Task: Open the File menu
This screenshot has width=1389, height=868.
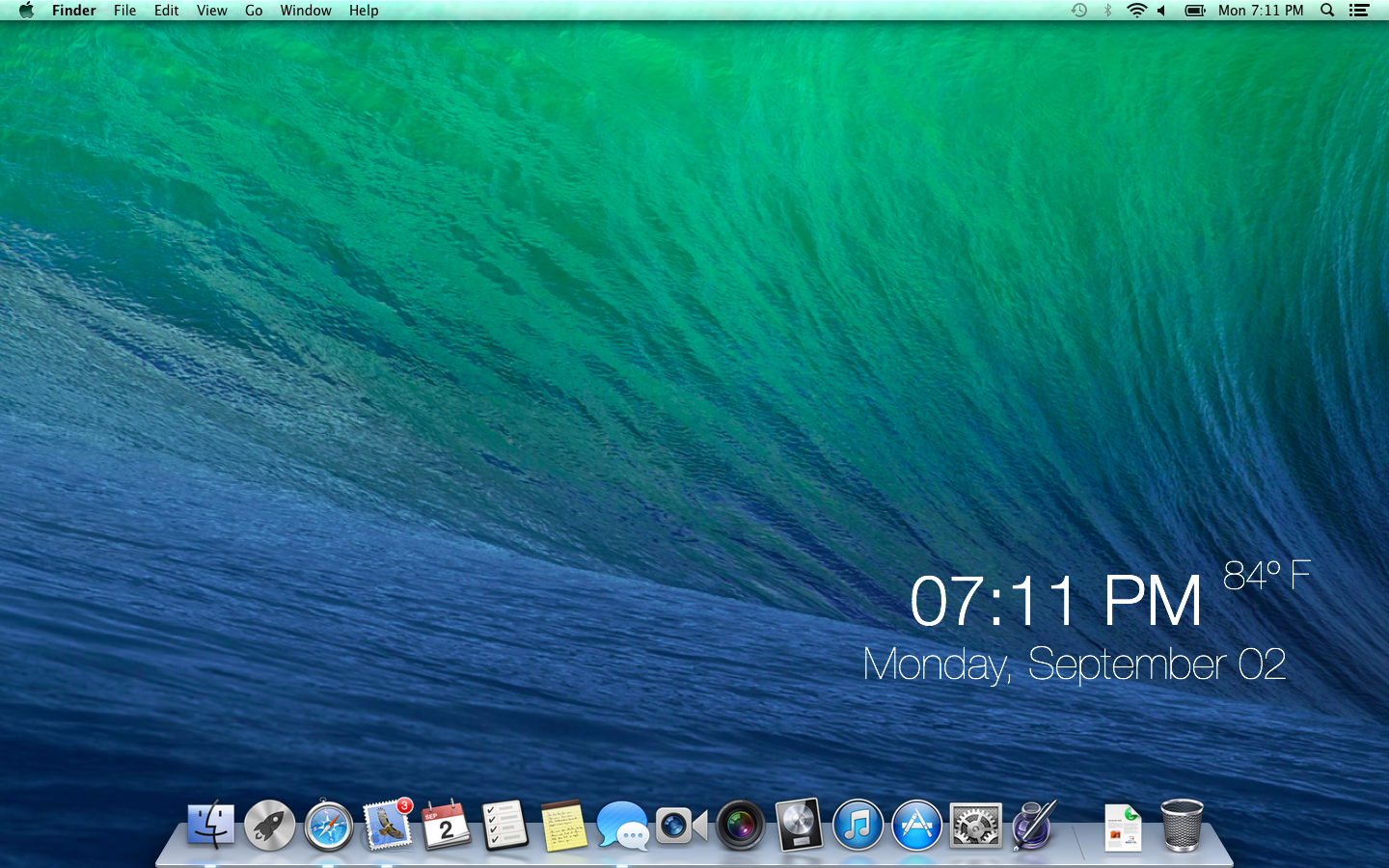Action: tap(124, 11)
